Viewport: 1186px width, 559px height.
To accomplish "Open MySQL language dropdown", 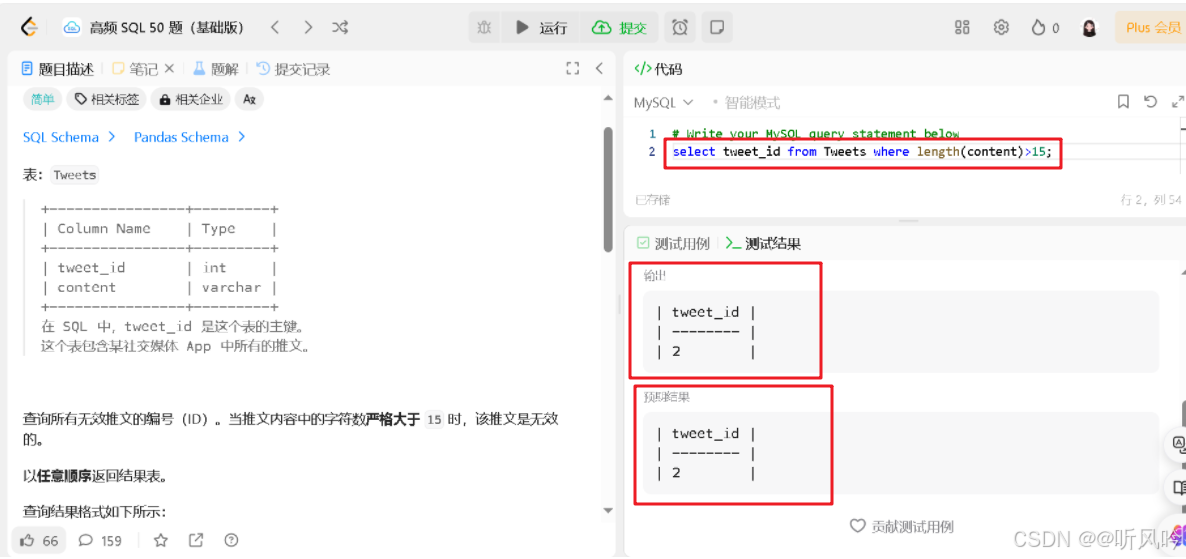I will pyautogui.click(x=663, y=103).
